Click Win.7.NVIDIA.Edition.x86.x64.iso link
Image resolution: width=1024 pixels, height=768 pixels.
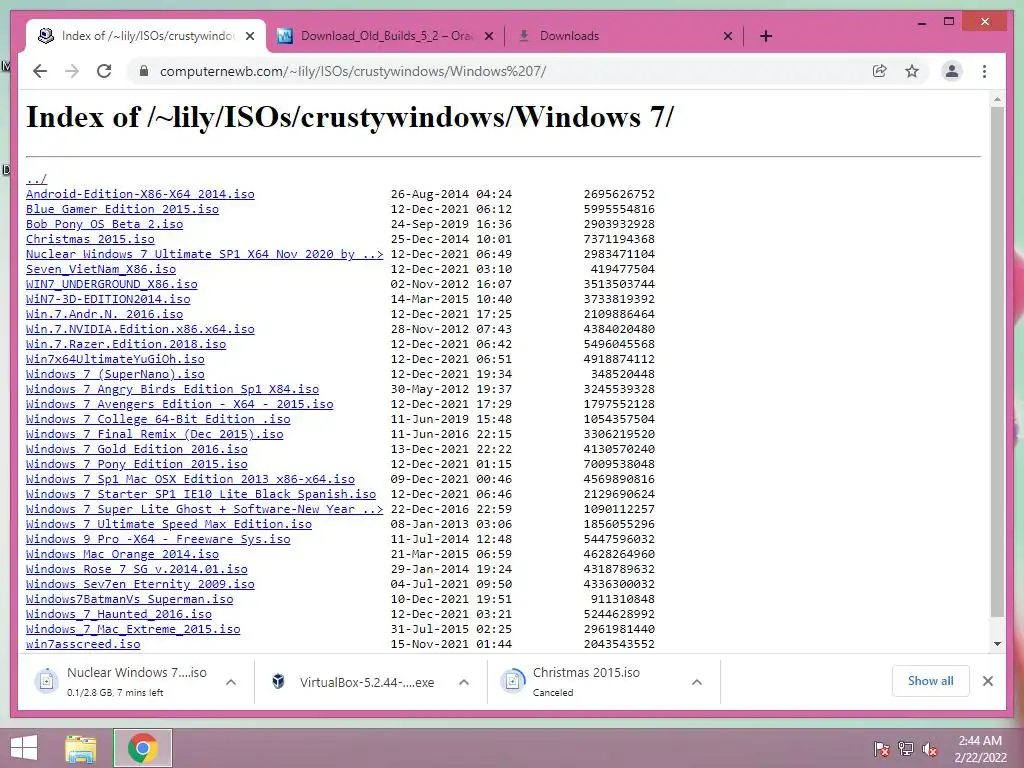[140, 329]
